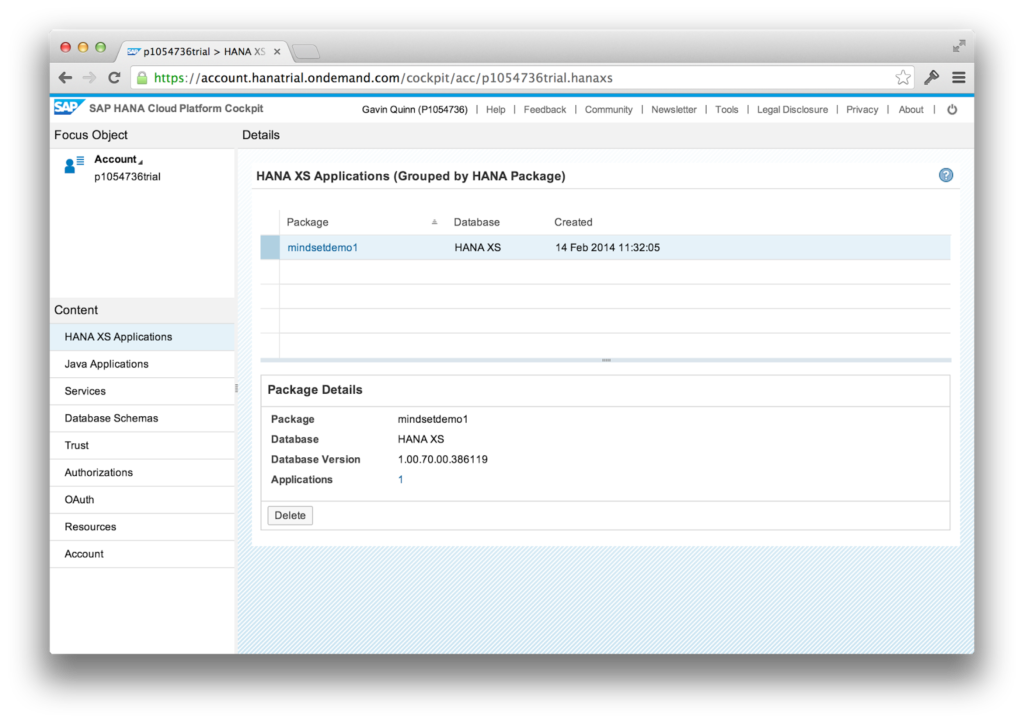The height and width of the screenshot is (723, 1024).
Task: Click the About link
Action: point(911,110)
